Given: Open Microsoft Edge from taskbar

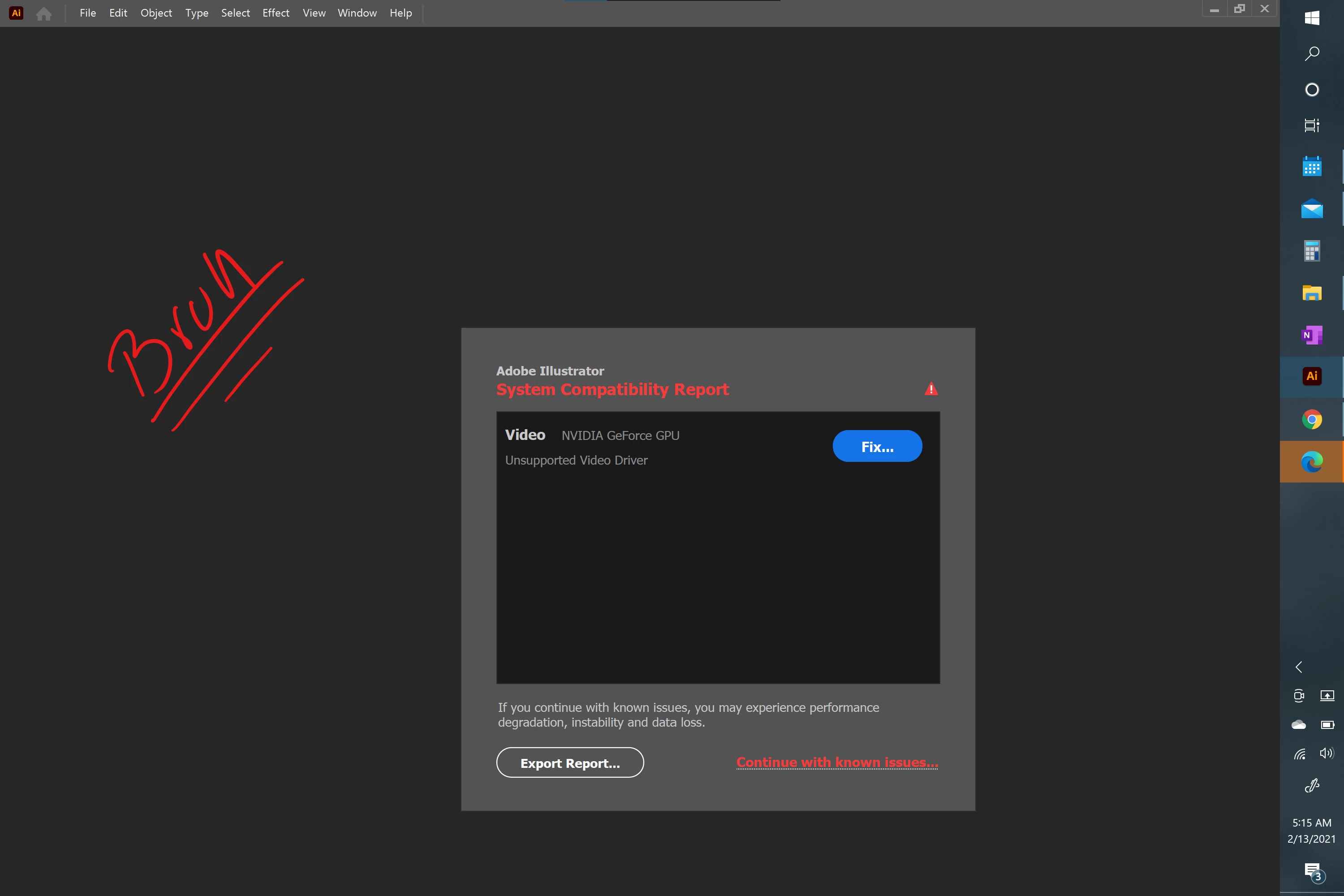Looking at the screenshot, I should (x=1312, y=462).
